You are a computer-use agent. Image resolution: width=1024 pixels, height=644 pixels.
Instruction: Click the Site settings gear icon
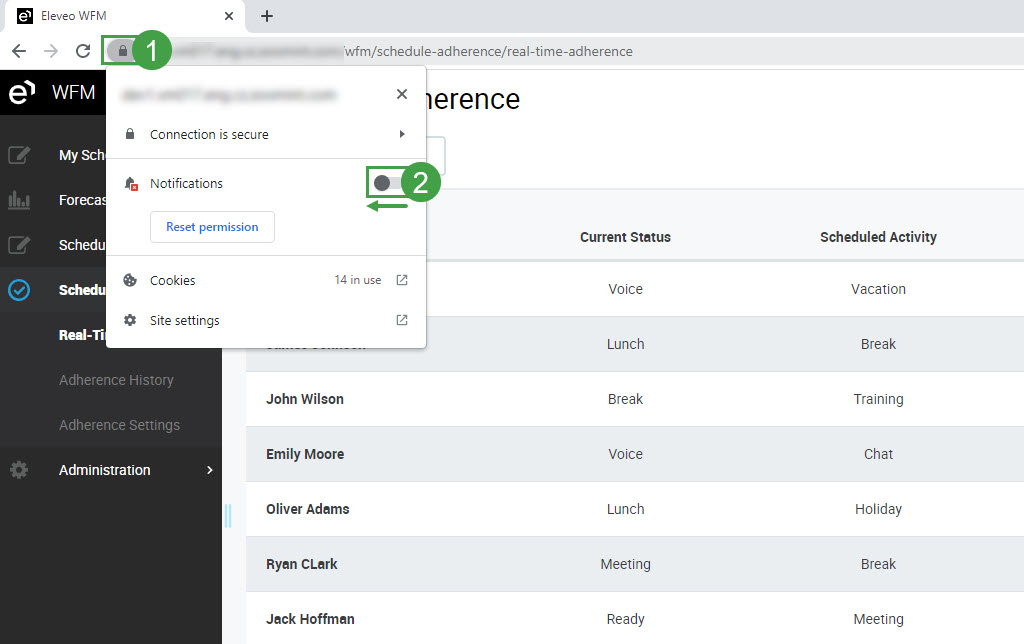pyautogui.click(x=130, y=320)
